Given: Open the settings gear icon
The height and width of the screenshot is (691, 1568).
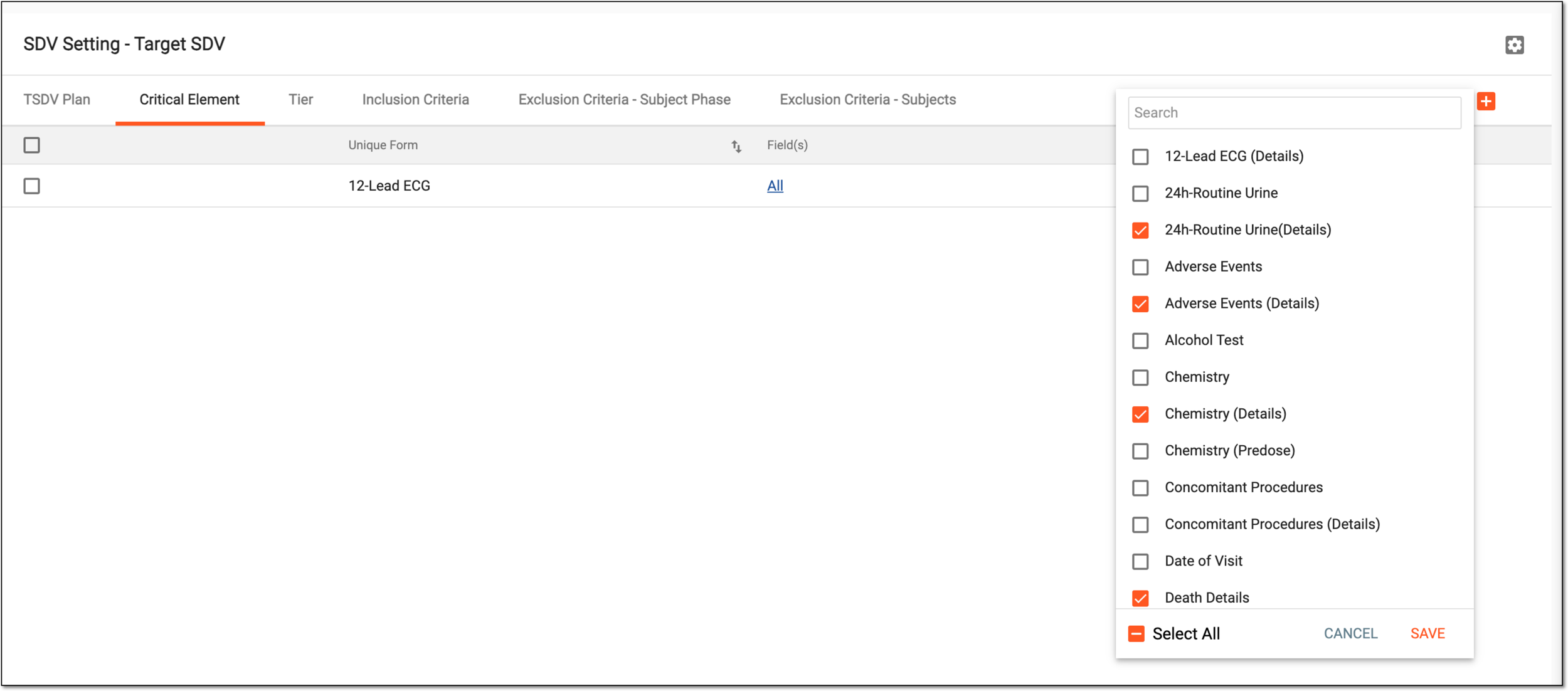Looking at the screenshot, I should [x=1514, y=45].
